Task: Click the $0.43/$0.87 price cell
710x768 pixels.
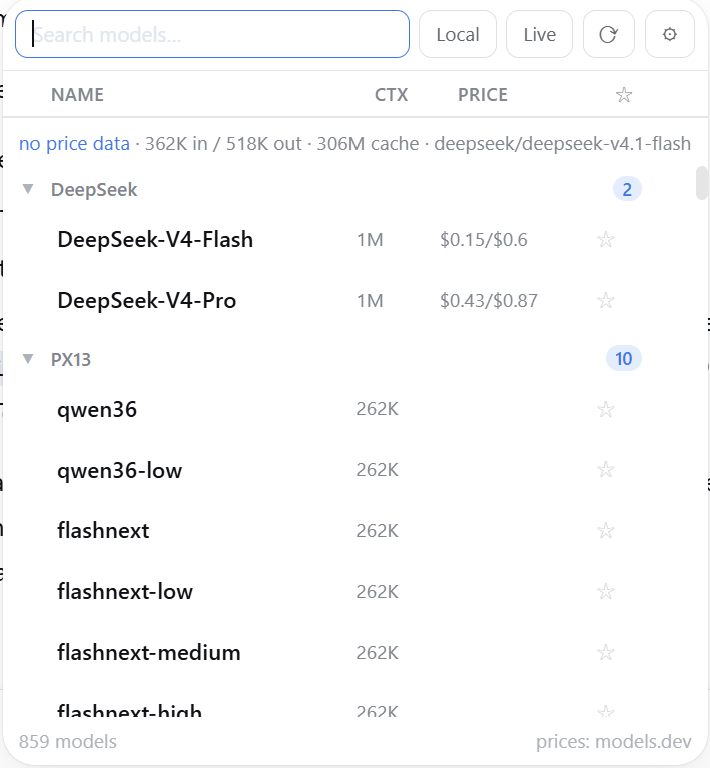Action: point(489,300)
